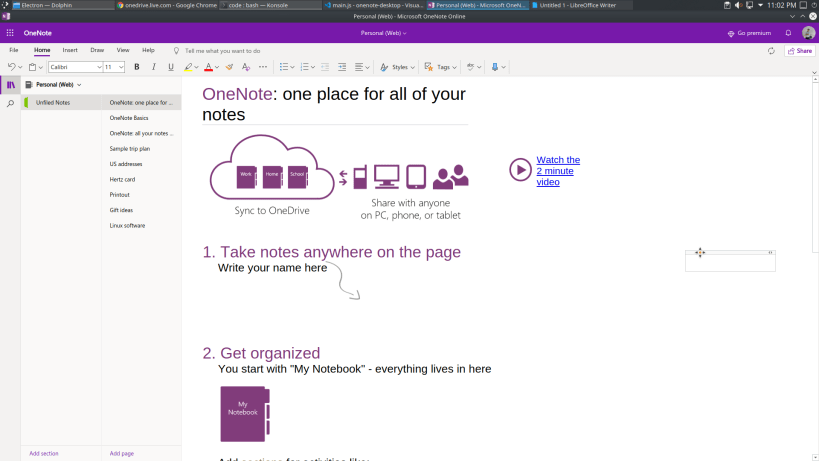Apply the yellow text highlight color
This screenshot has width=819, height=461.
coord(188,67)
